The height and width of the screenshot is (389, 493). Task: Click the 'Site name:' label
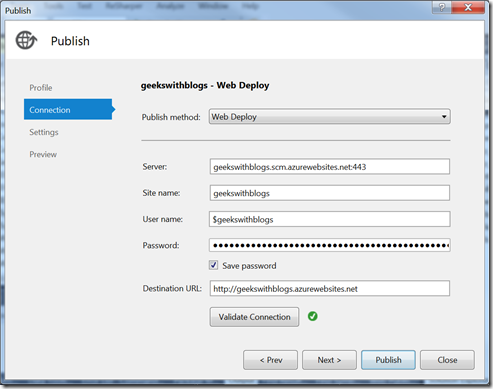161,193
